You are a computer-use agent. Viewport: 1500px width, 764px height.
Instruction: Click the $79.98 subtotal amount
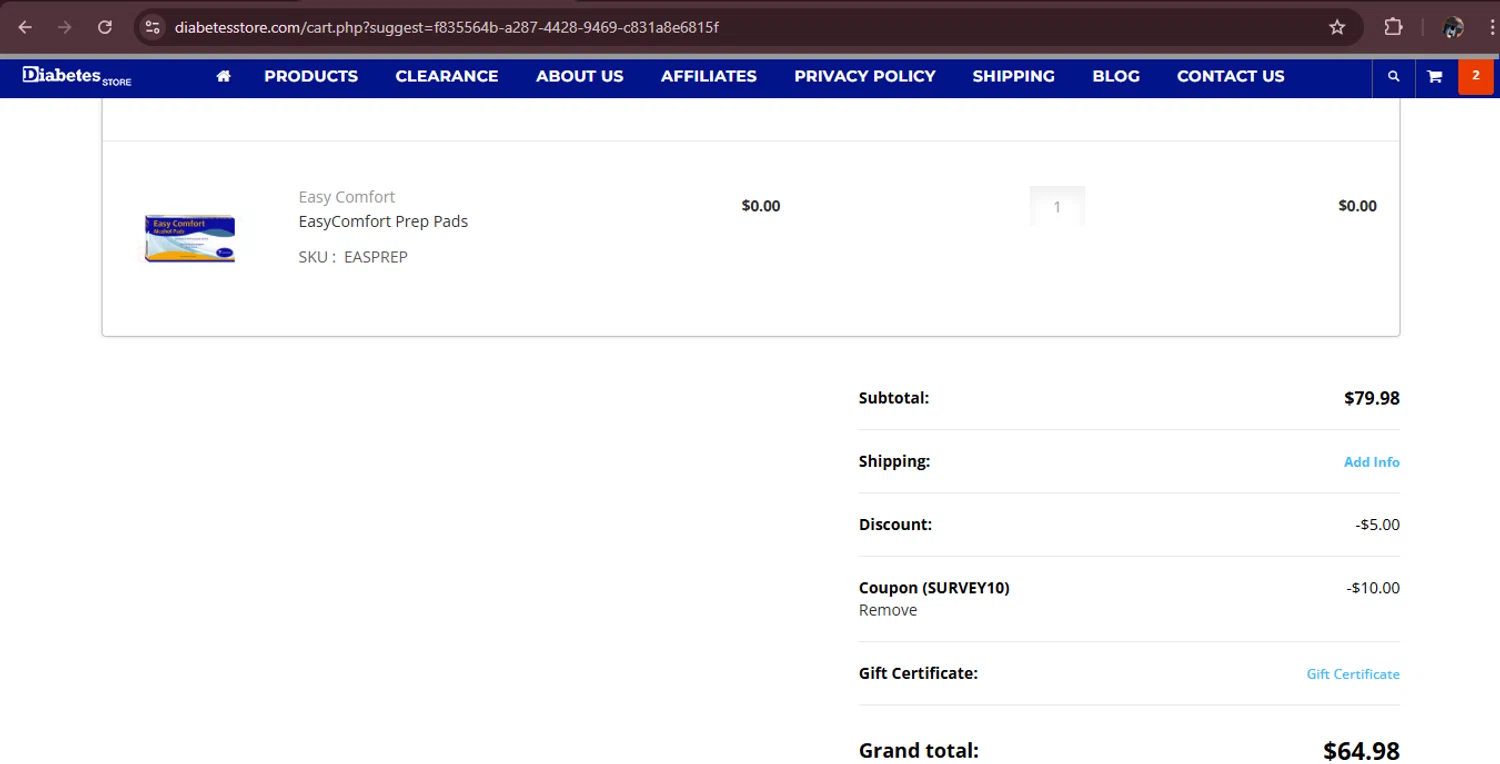(1372, 398)
